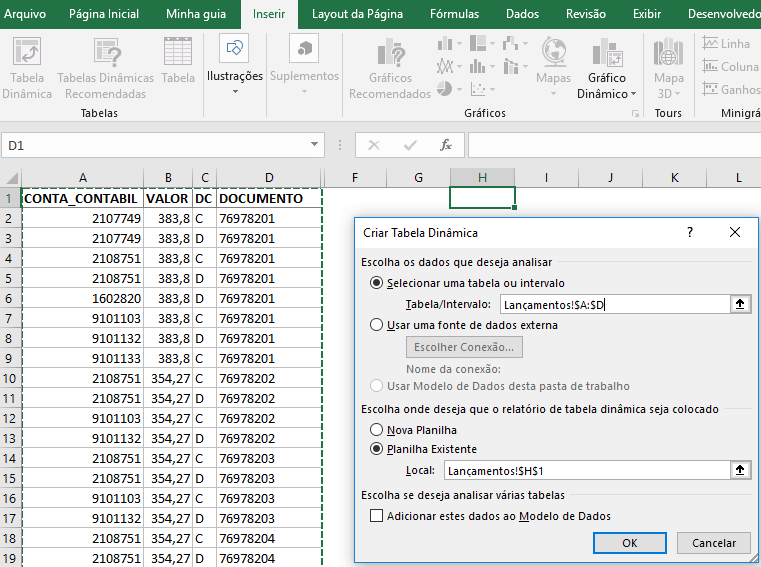Expand the Ilustrações dropdown
Screen dimensions: 761x567
[x=235, y=91]
